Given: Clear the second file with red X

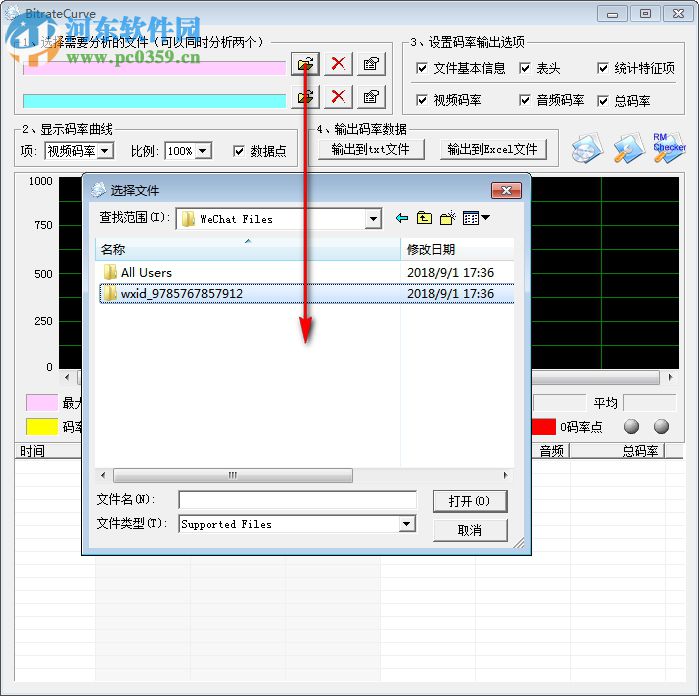Looking at the screenshot, I should click(x=338, y=97).
